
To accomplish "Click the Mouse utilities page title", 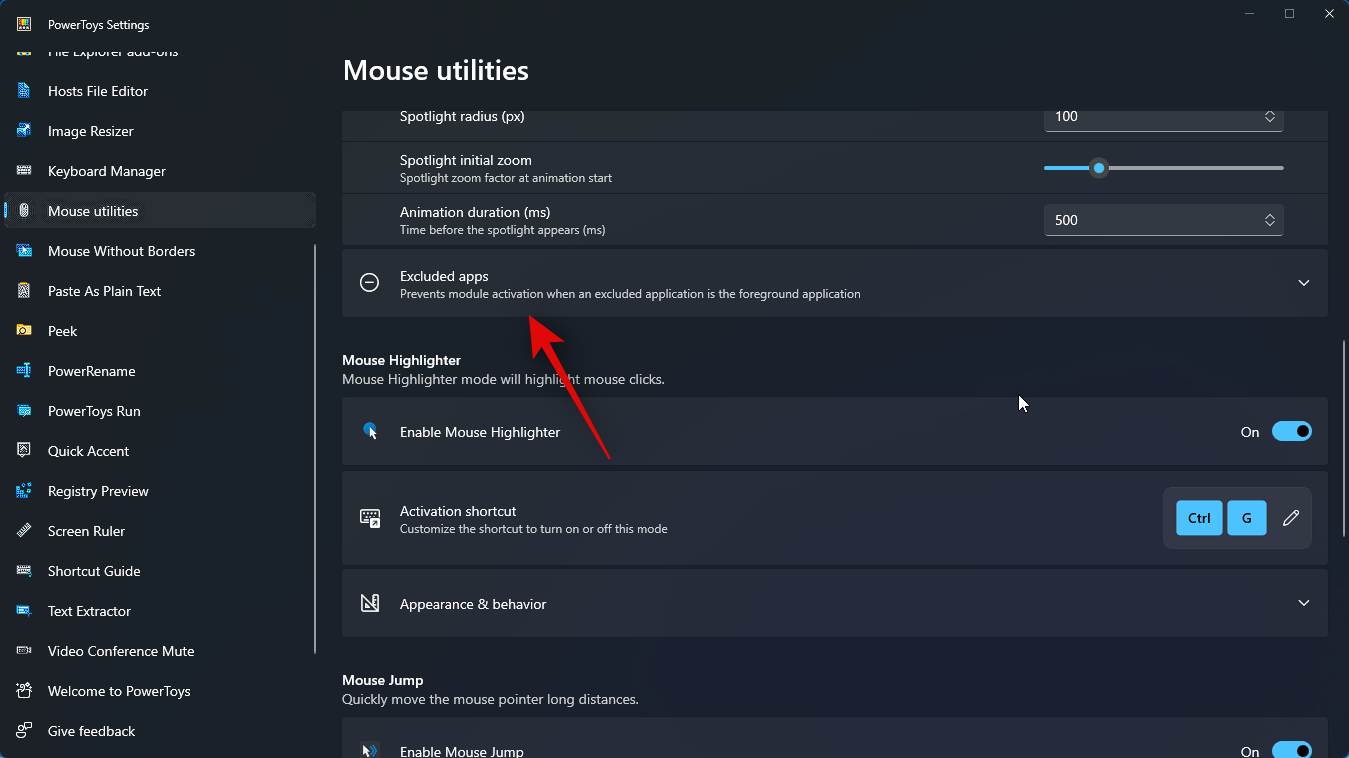I will click(435, 70).
